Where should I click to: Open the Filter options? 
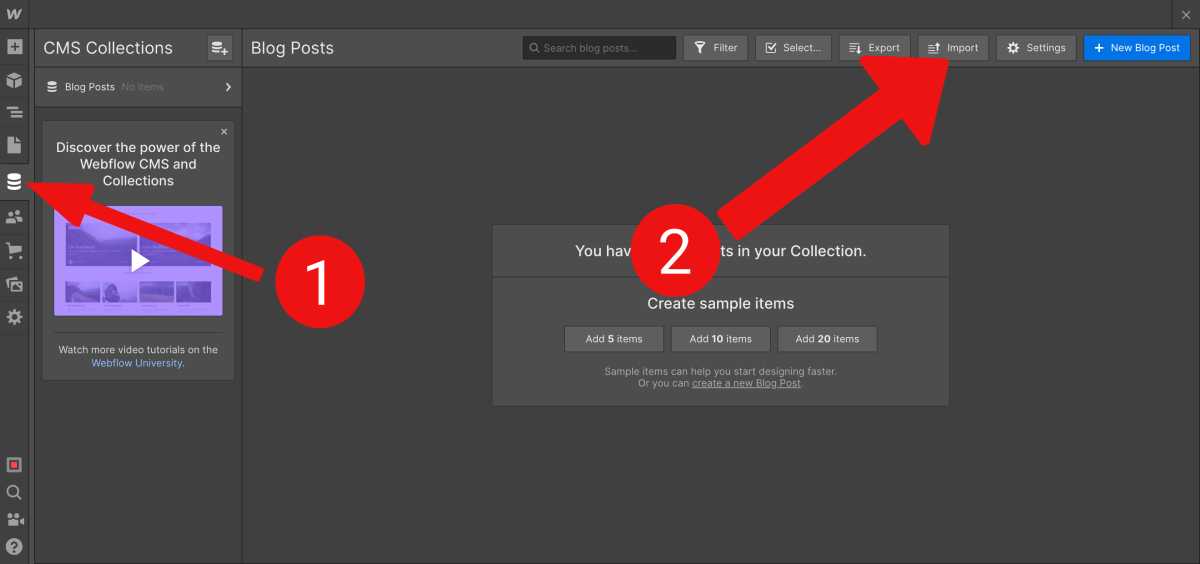pos(715,47)
